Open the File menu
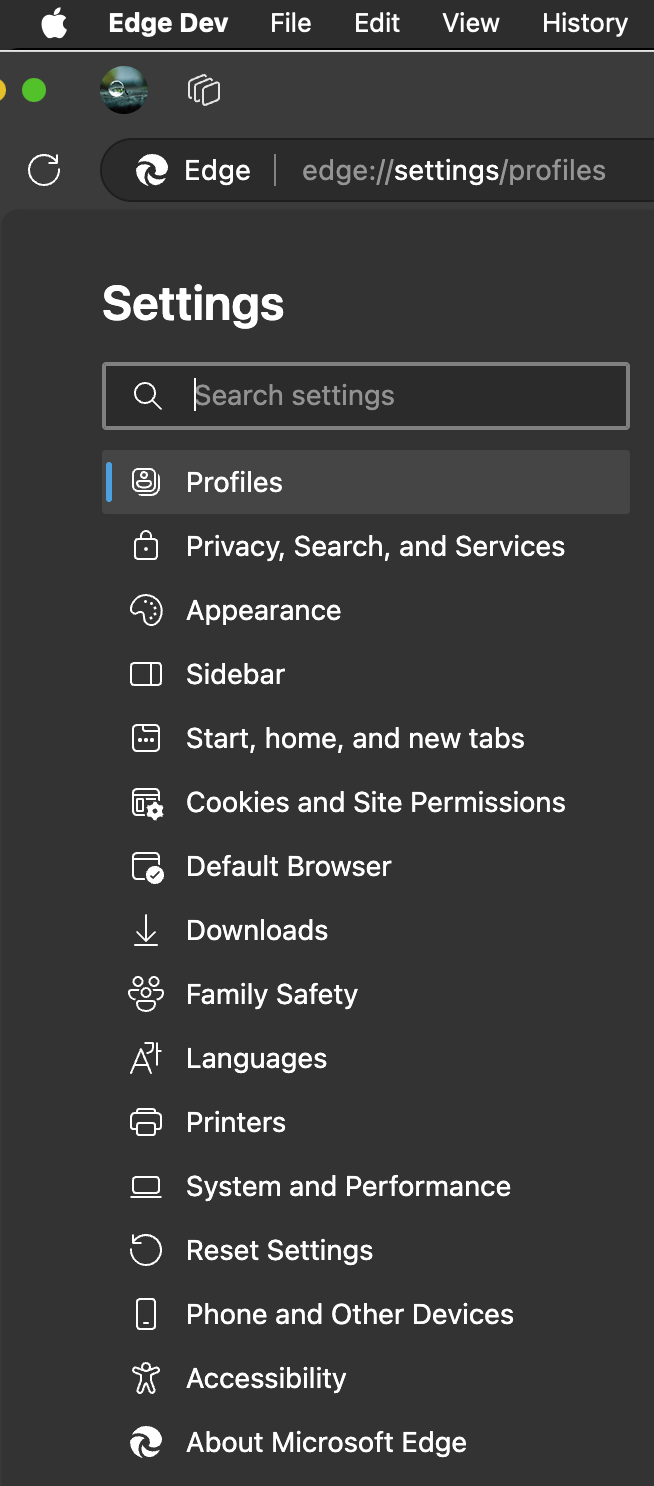654x1486 pixels. click(290, 23)
